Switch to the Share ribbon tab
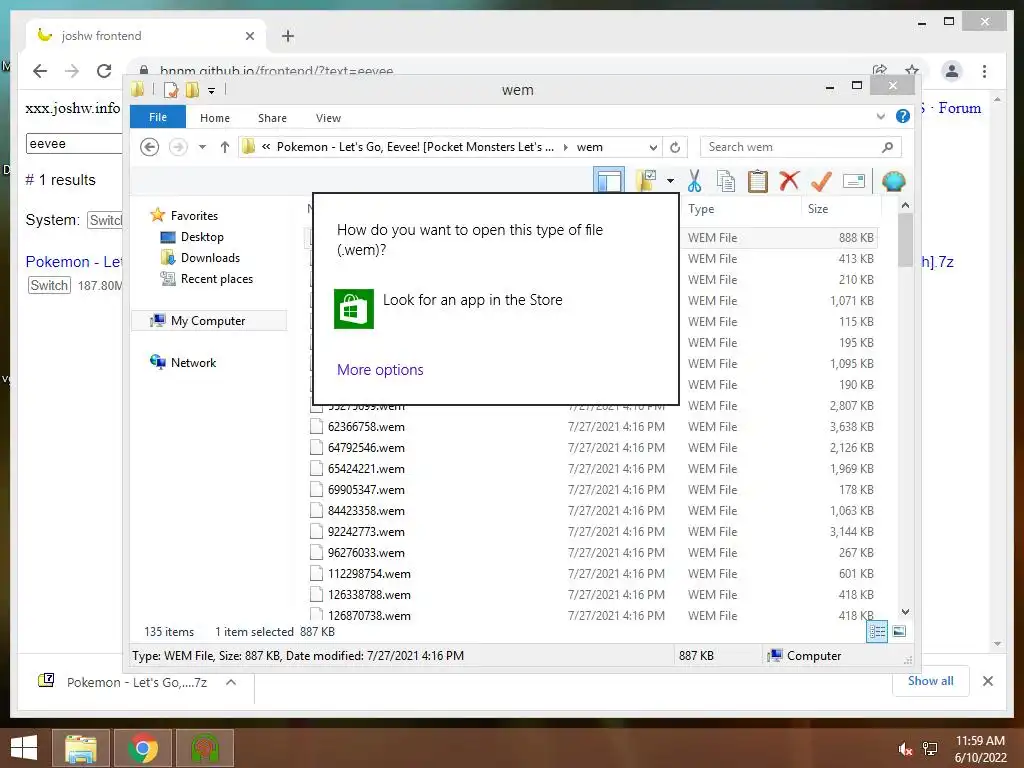This screenshot has height=768, width=1024. (x=272, y=118)
